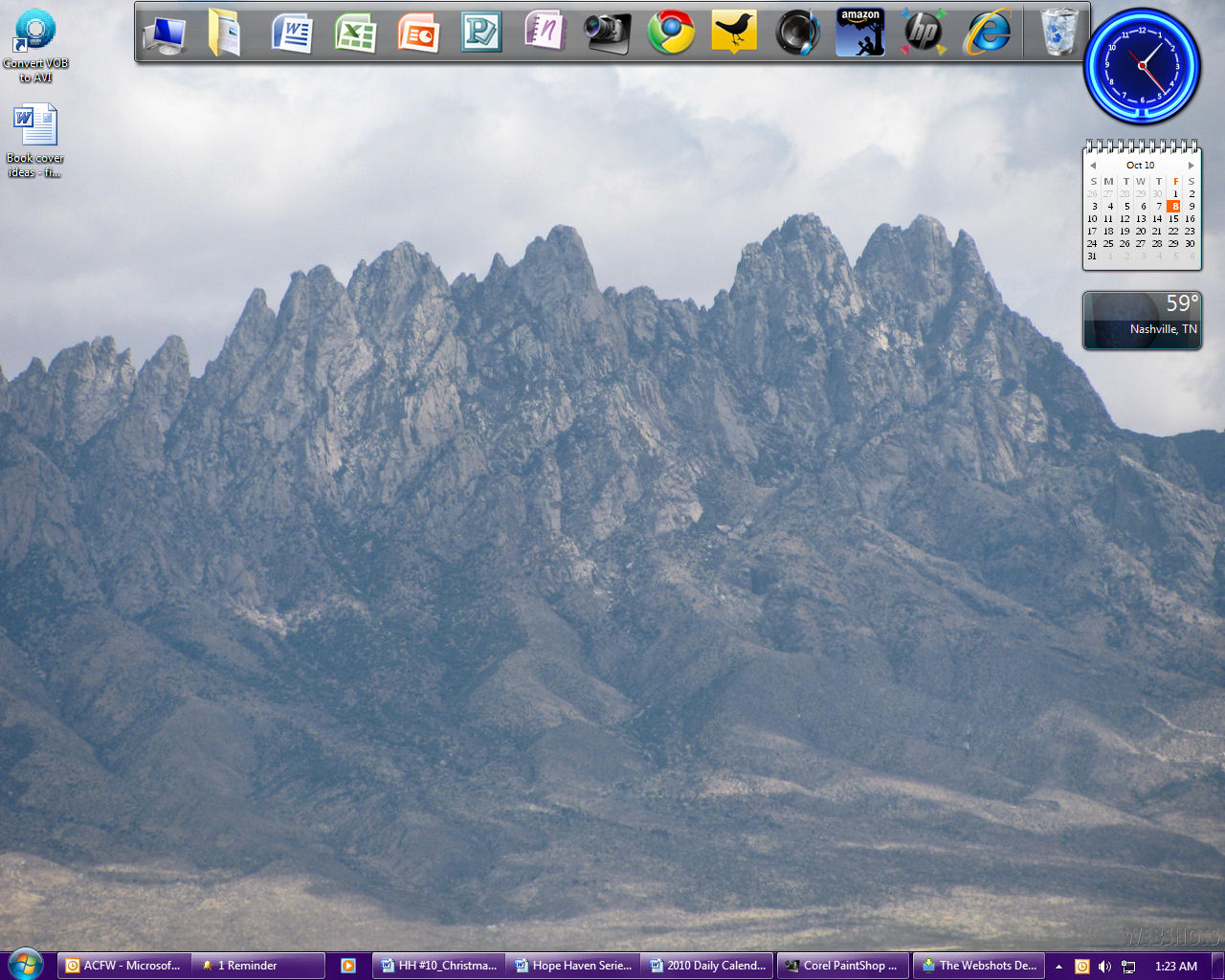Select October 15 on the calendar
The height and width of the screenshot is (980, 1225).
click(1173, 219)
